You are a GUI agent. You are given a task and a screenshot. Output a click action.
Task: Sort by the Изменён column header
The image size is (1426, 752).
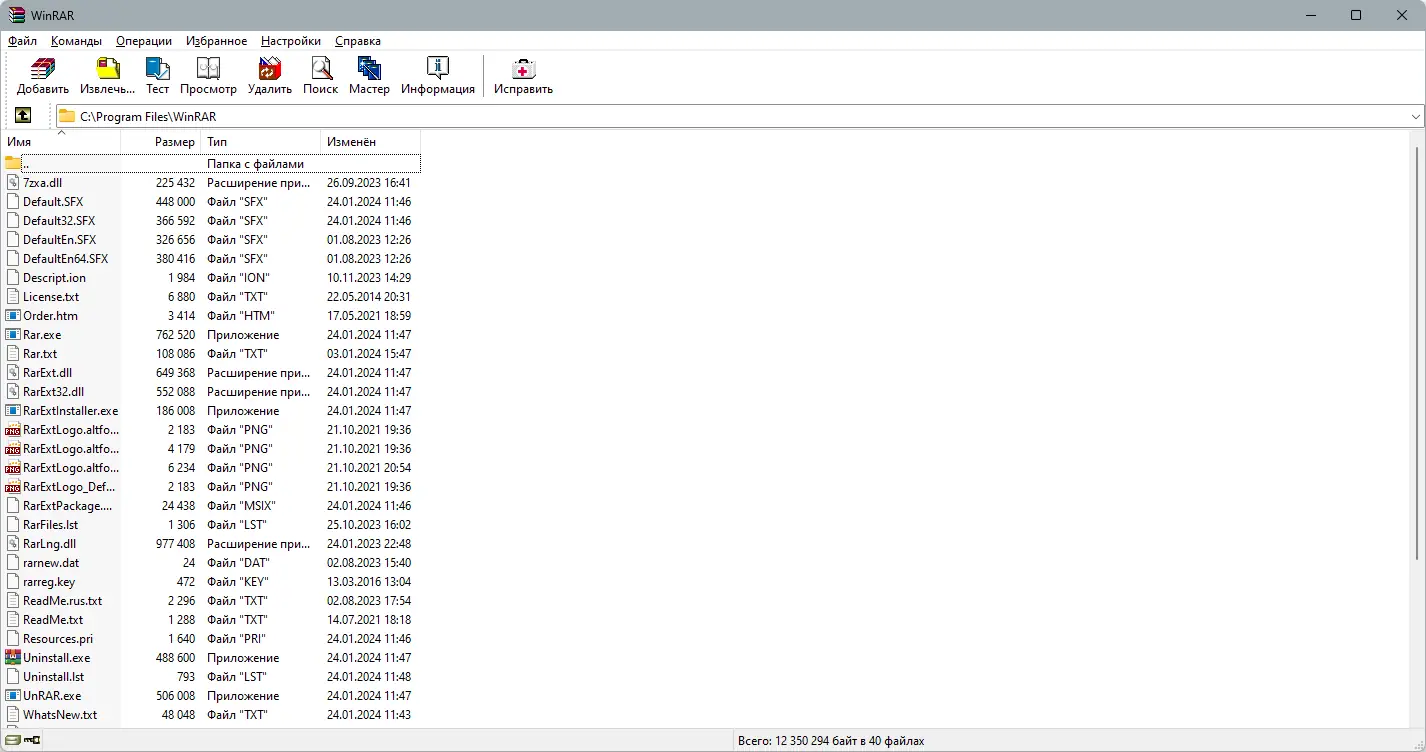pos(371,142)
